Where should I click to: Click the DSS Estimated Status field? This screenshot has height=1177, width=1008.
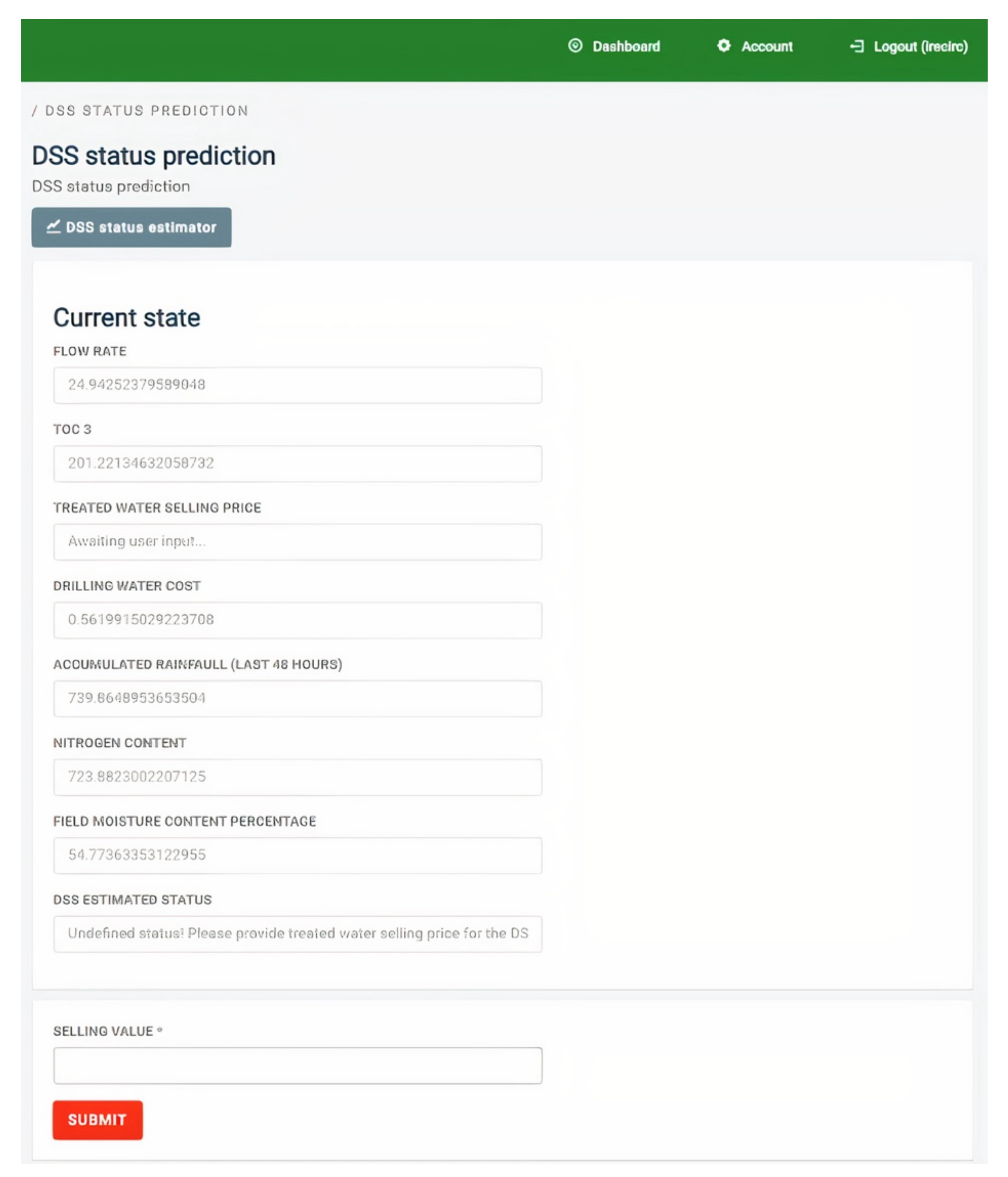(297, 934)
